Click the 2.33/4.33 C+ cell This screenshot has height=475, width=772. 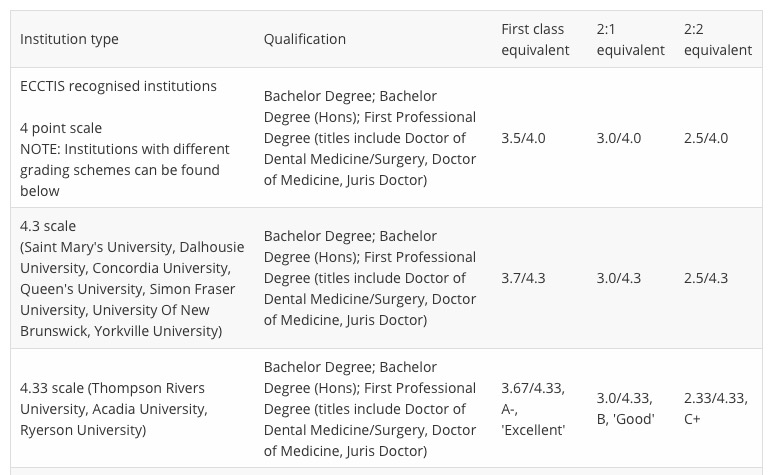pos(715,409)
